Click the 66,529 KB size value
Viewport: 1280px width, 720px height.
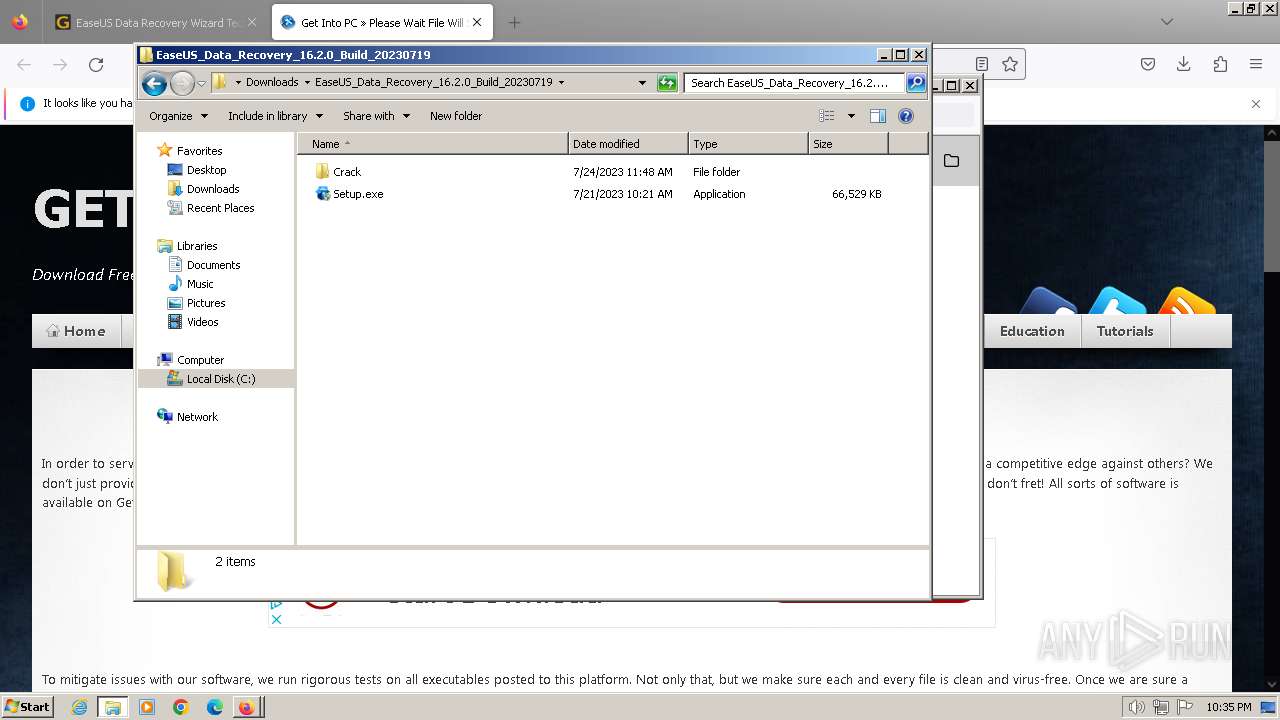pos(856,194)
